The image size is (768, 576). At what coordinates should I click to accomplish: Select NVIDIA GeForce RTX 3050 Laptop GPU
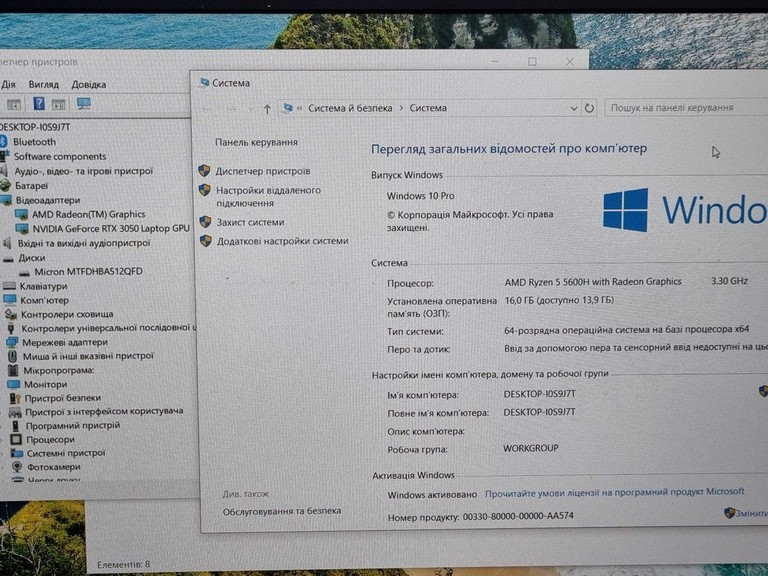111,229
